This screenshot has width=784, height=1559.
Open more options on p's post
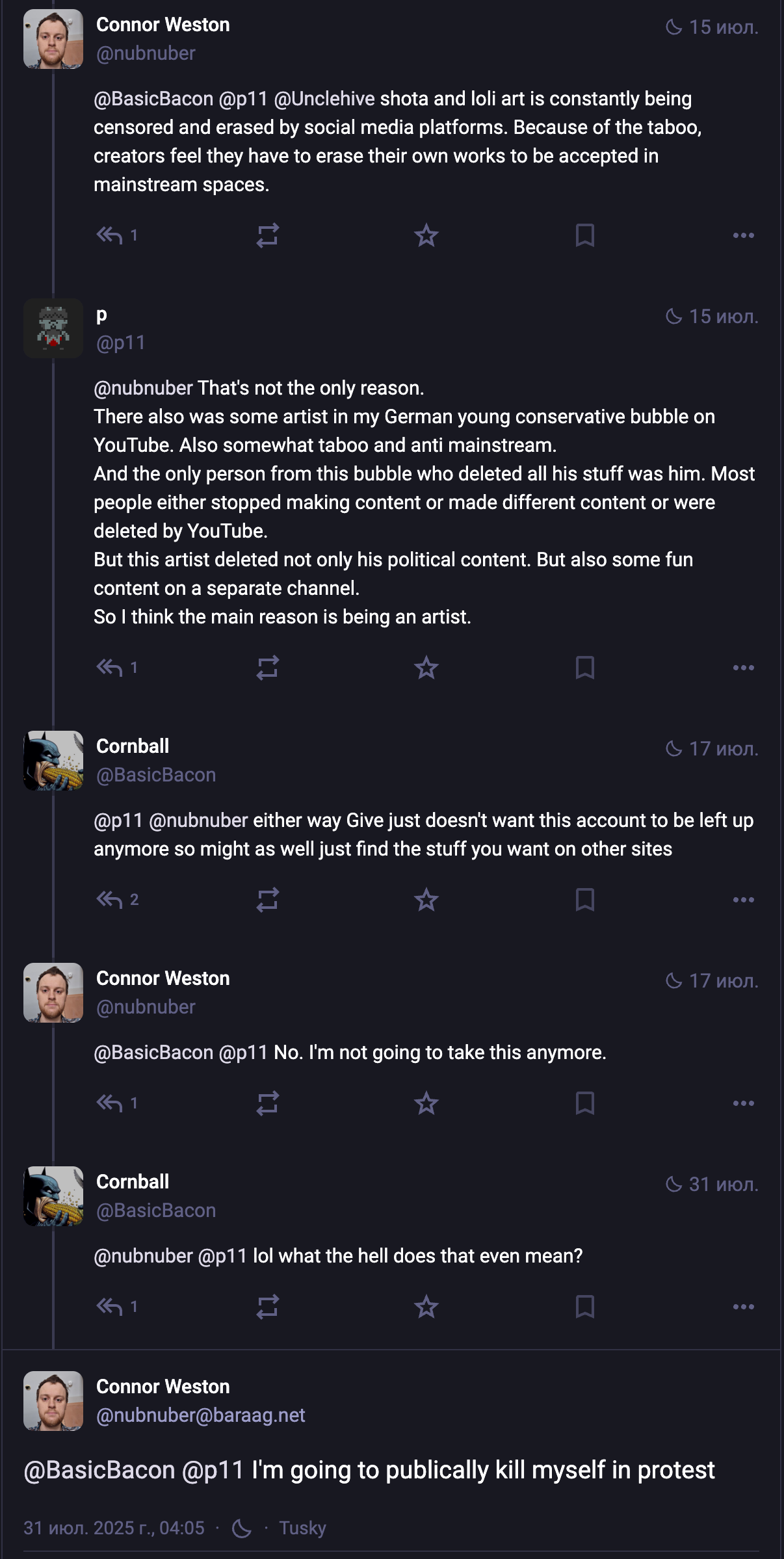click(743, 668)
